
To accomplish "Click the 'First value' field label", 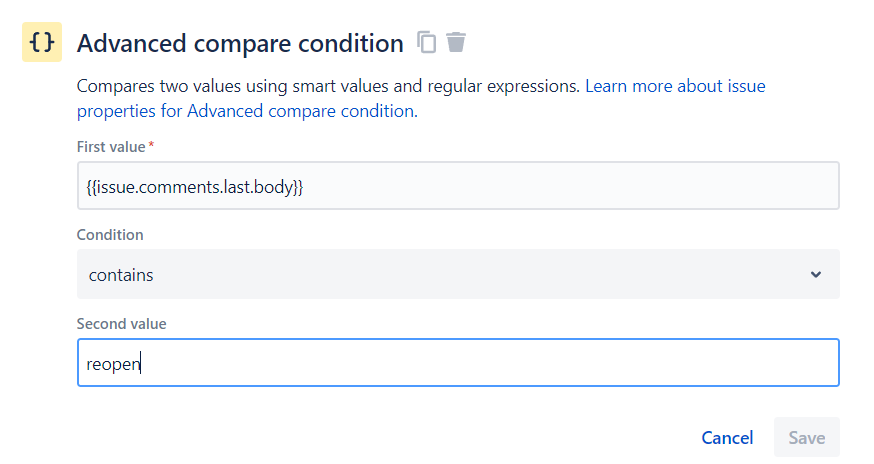I will (x=111, y=147).
